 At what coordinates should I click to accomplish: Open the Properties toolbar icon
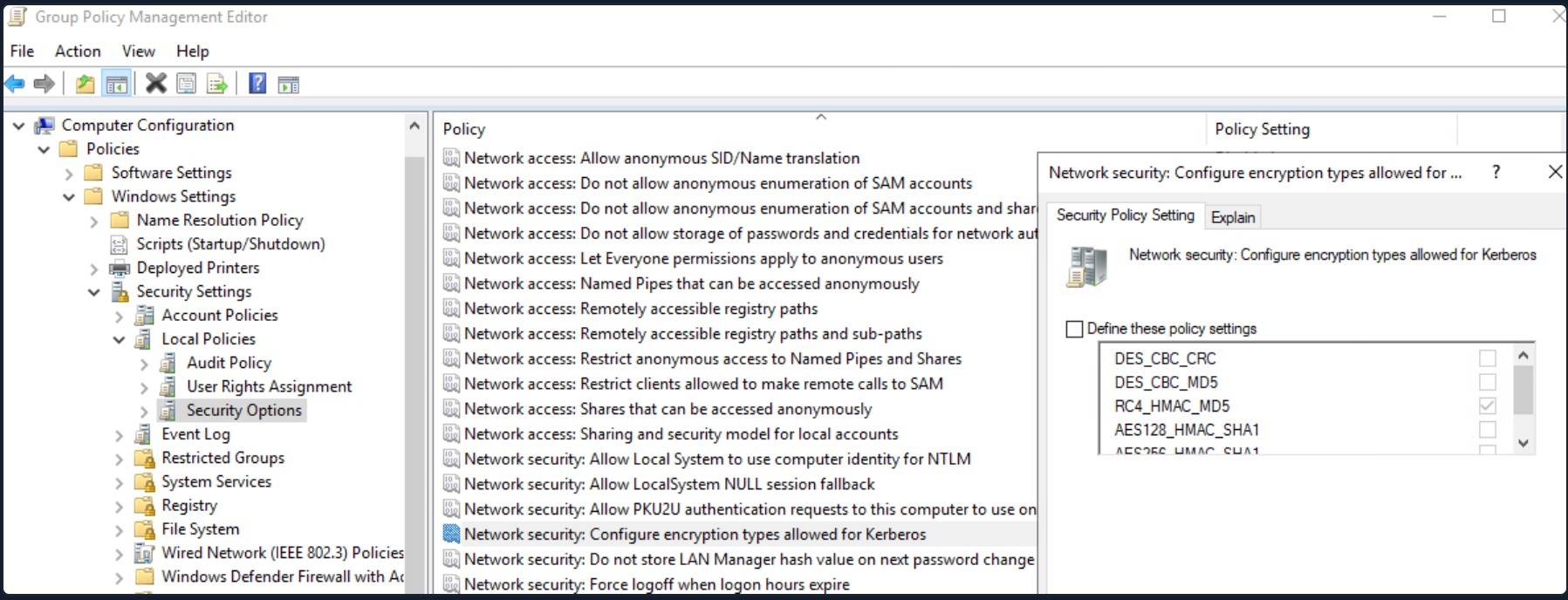pyautogui.click(x=187, y=84)
